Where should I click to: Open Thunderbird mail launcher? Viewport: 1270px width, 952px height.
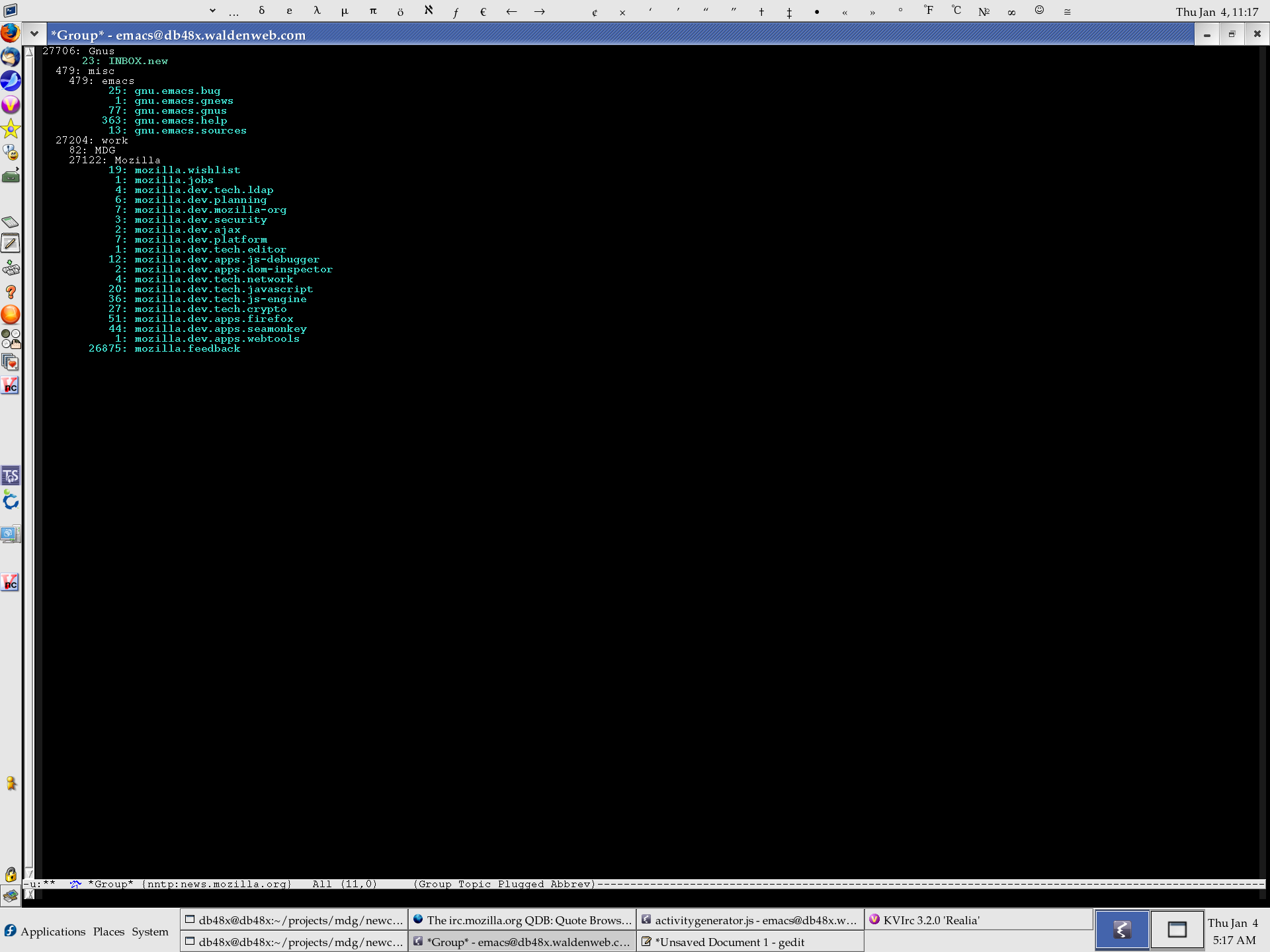coord(11,57)
